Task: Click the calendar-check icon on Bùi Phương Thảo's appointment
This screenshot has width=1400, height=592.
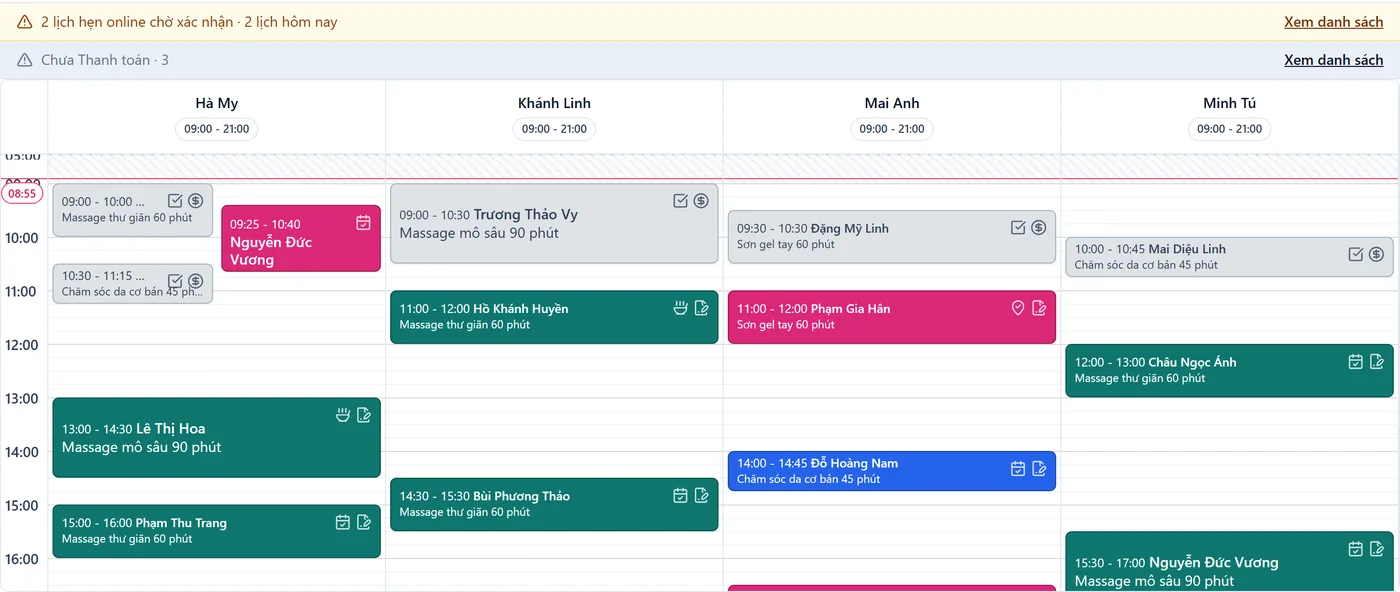Action: 680,495
